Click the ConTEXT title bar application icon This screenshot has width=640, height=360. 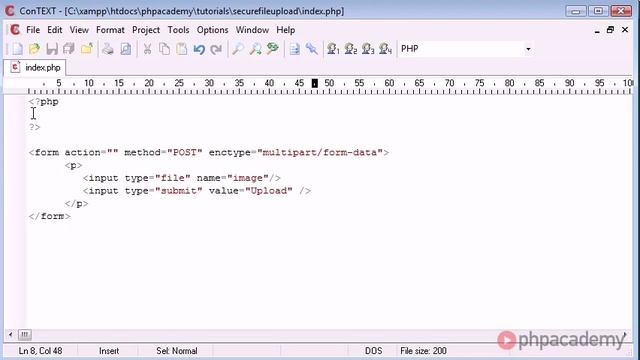coord(9,11)
